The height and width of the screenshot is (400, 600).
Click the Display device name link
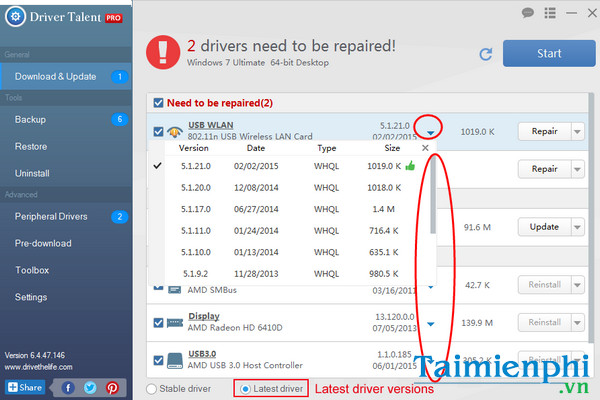tap(204, 316)
